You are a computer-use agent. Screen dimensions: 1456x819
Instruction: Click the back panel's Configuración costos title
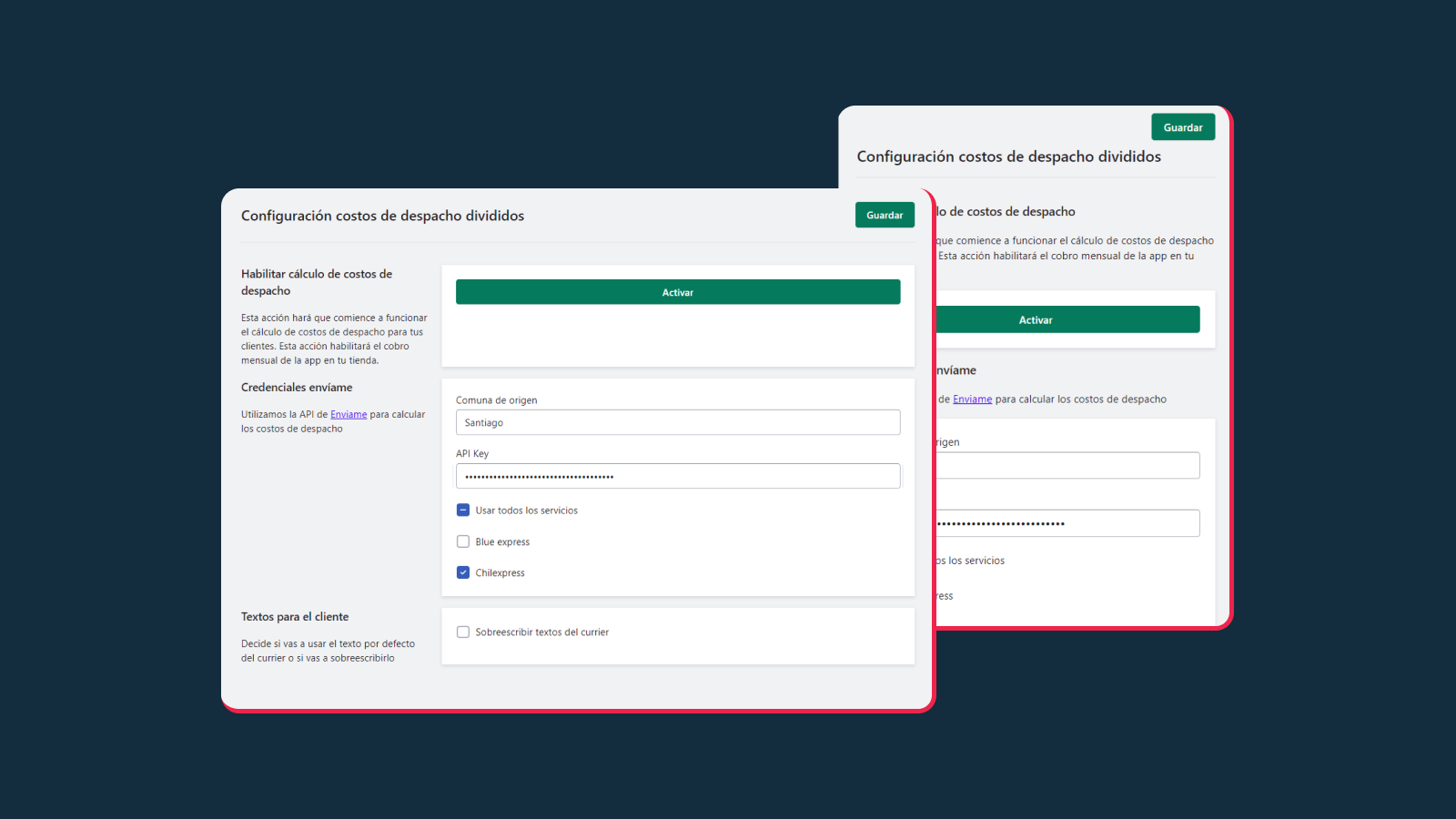tap(1008, 157)
